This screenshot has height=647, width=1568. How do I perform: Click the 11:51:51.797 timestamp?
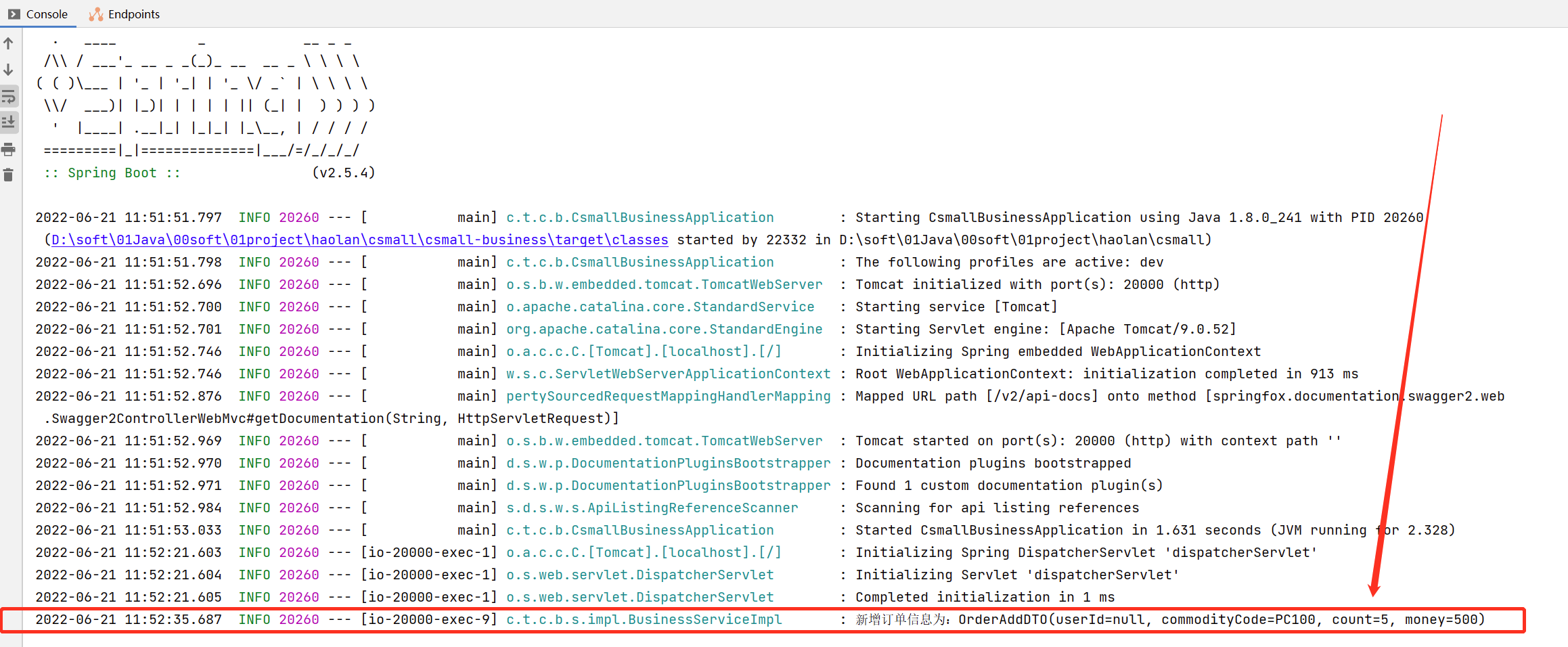[x=173, y=217]
